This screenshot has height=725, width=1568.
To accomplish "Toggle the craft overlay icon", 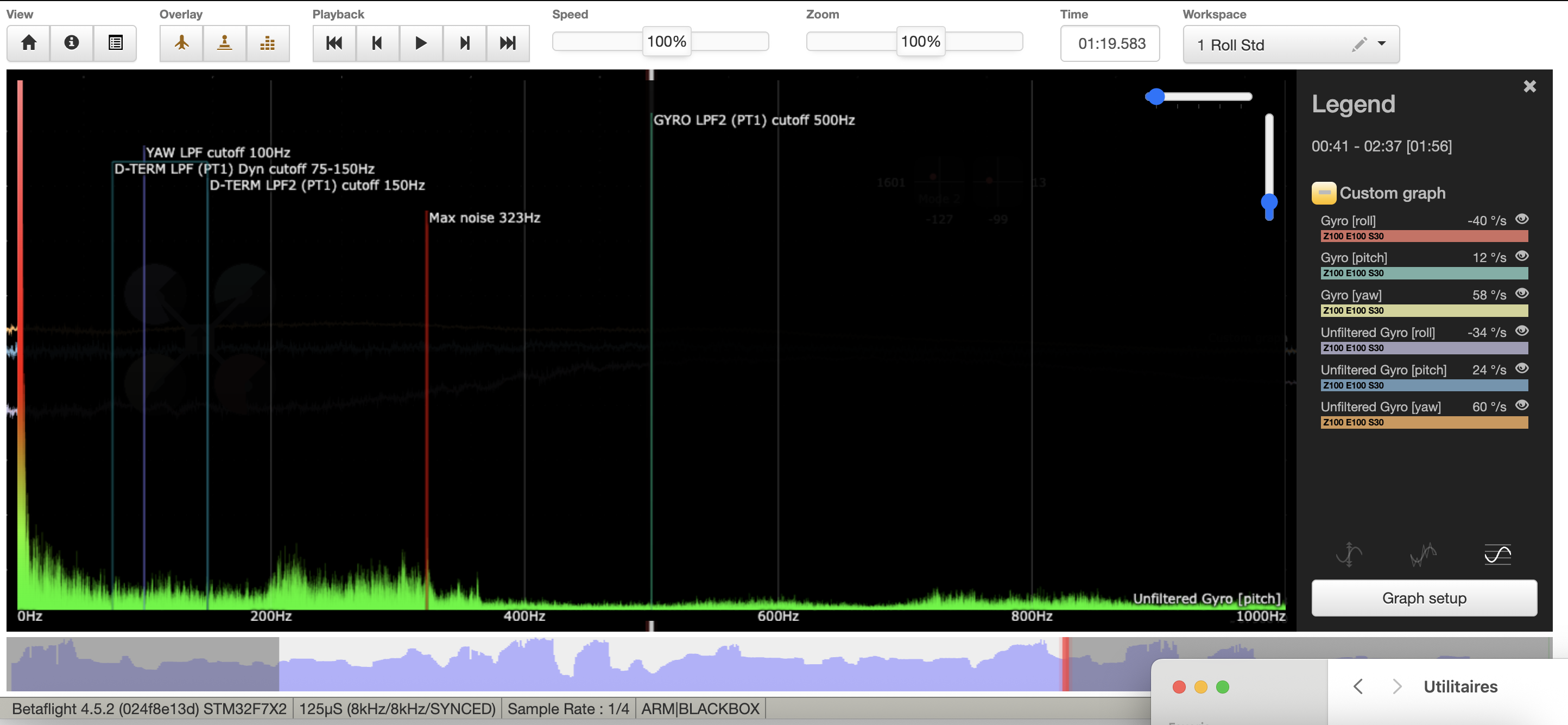I will pyautogui.click(x=181, y=42).
